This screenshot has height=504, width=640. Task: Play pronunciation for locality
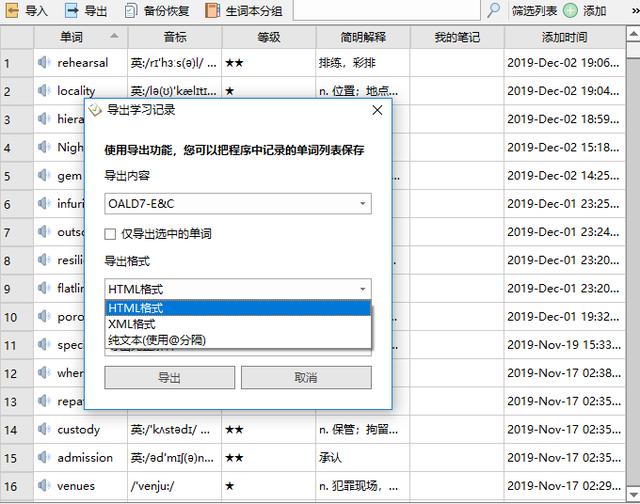43,91
